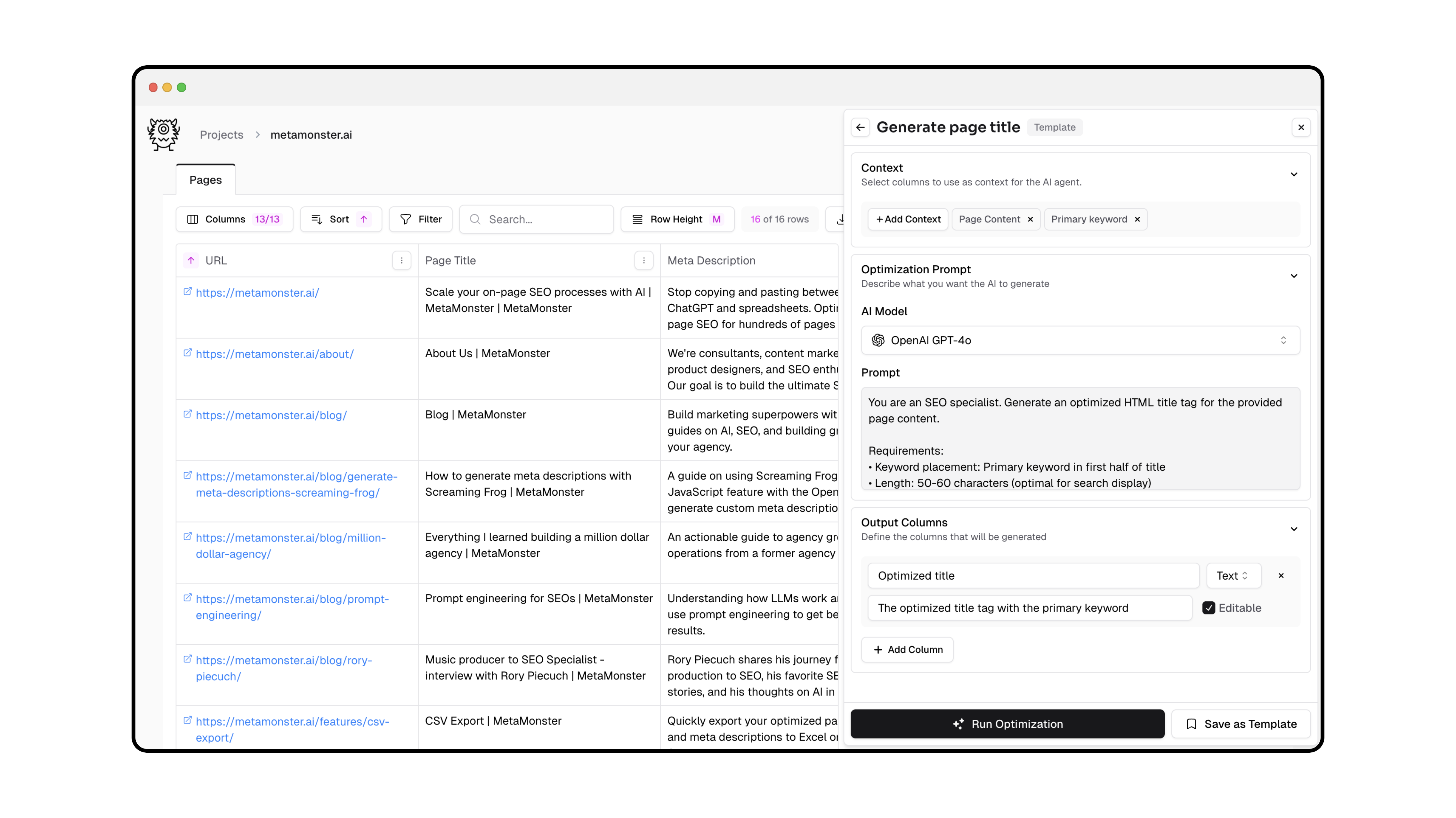Toggle the Editable checkbox
Viewport: 1456px width, 818px height.
click(x=1209, y=608)
